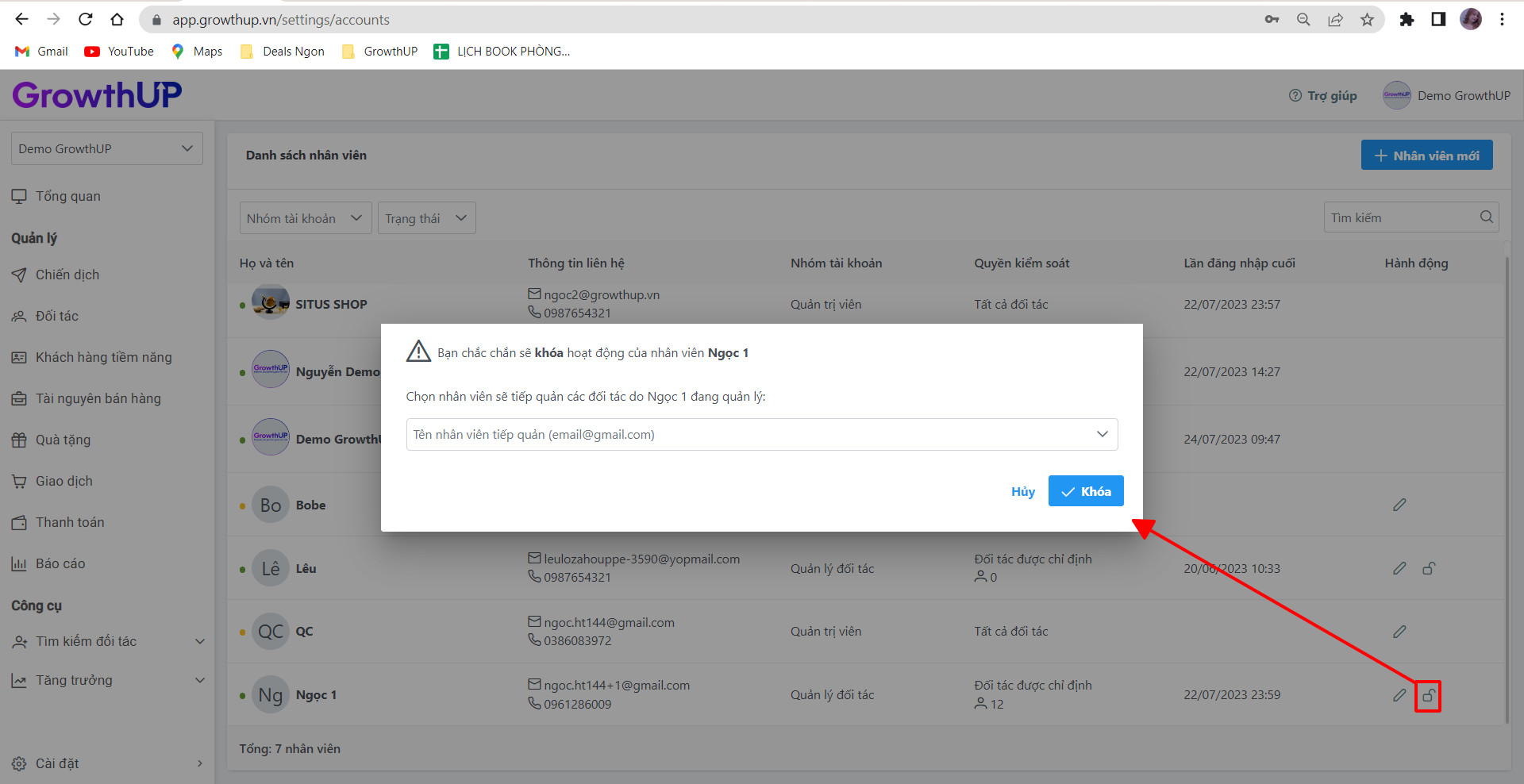Open the Nhóm tài khoản filter dropdown
This screenshot has height=784, width=1524.
tap(305, 218)
